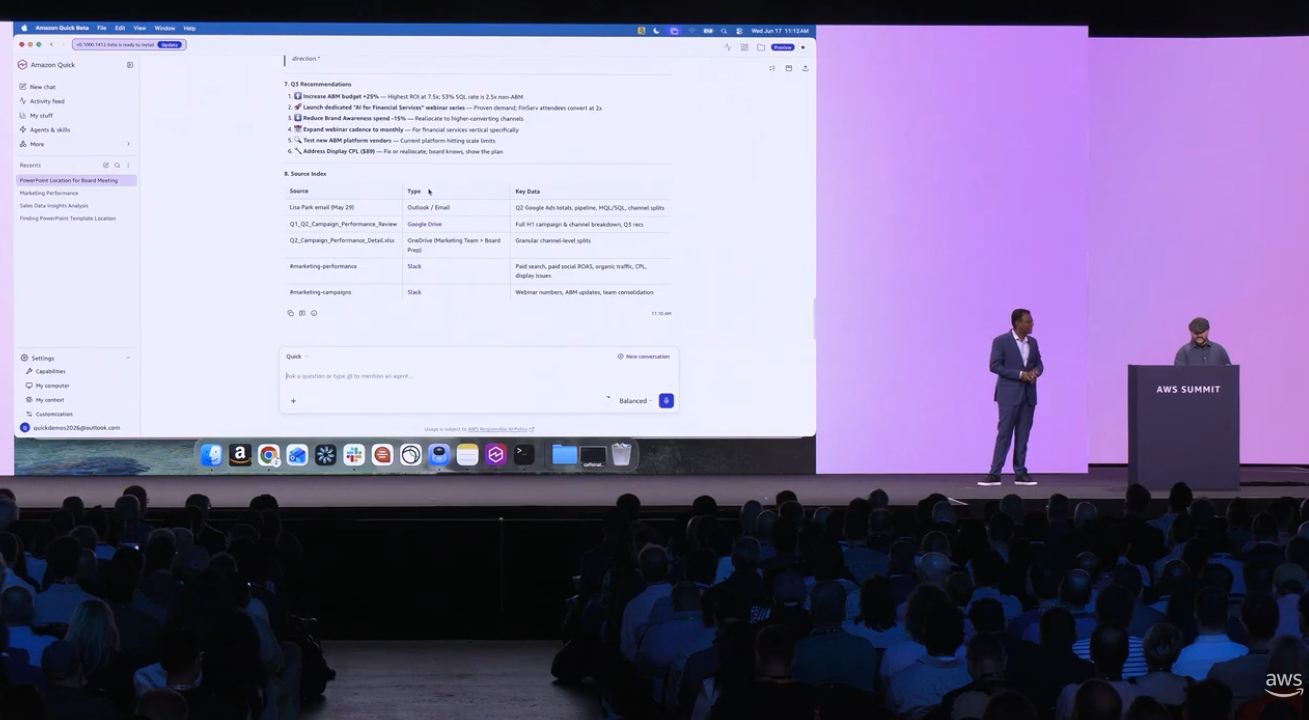Open the Balanced mode dropdown

tap(635, 401)
